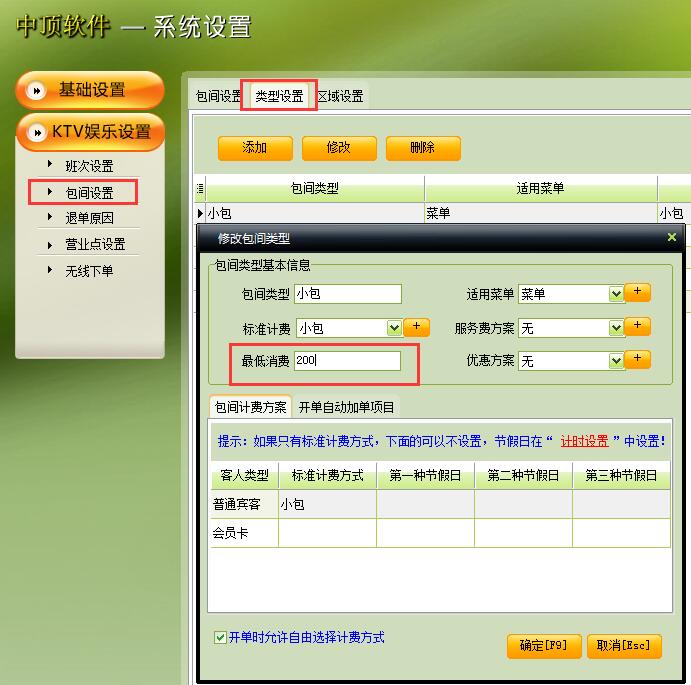Image resolution: width=691 pixels, height=685 pixels.
Task: Open 营业点设置 in sidebar
Action: tap(95, 244)
